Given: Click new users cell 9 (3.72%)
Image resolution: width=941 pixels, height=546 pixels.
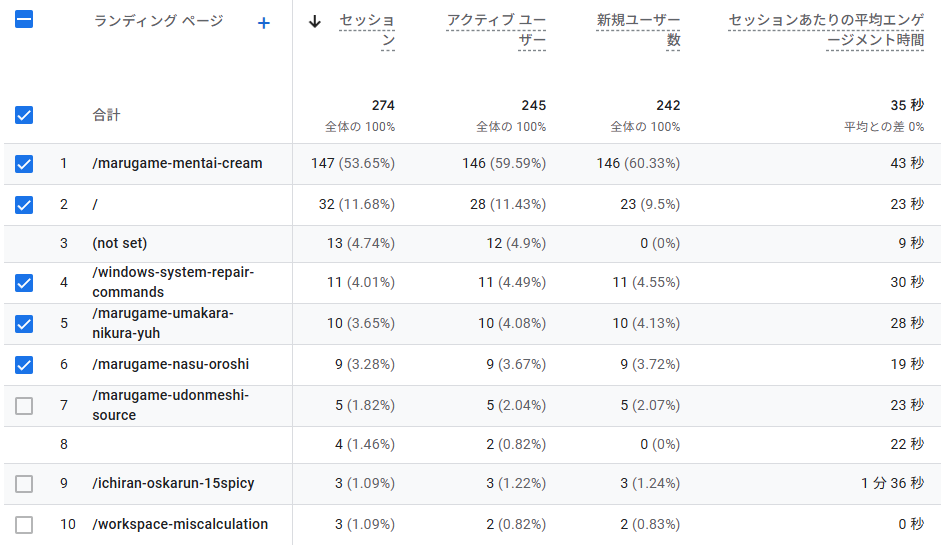Looking at the screenshot, I should coord(650,364).
